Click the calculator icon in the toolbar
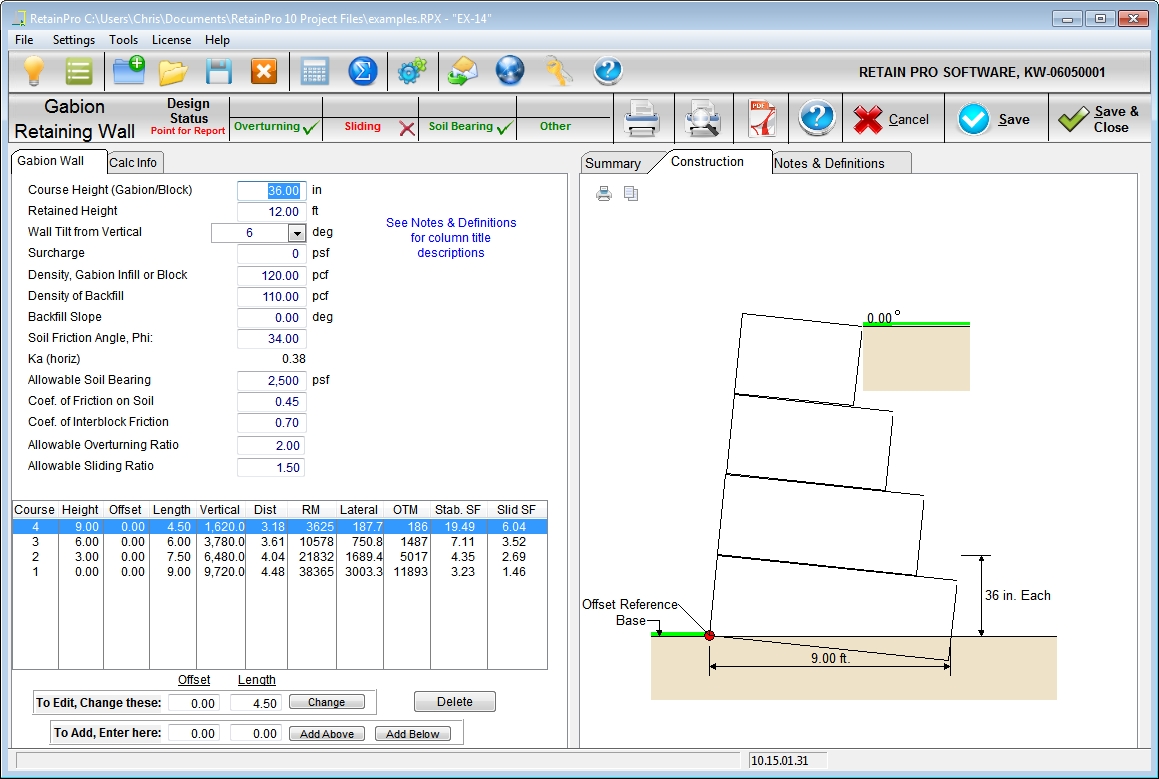 [315, 72]
